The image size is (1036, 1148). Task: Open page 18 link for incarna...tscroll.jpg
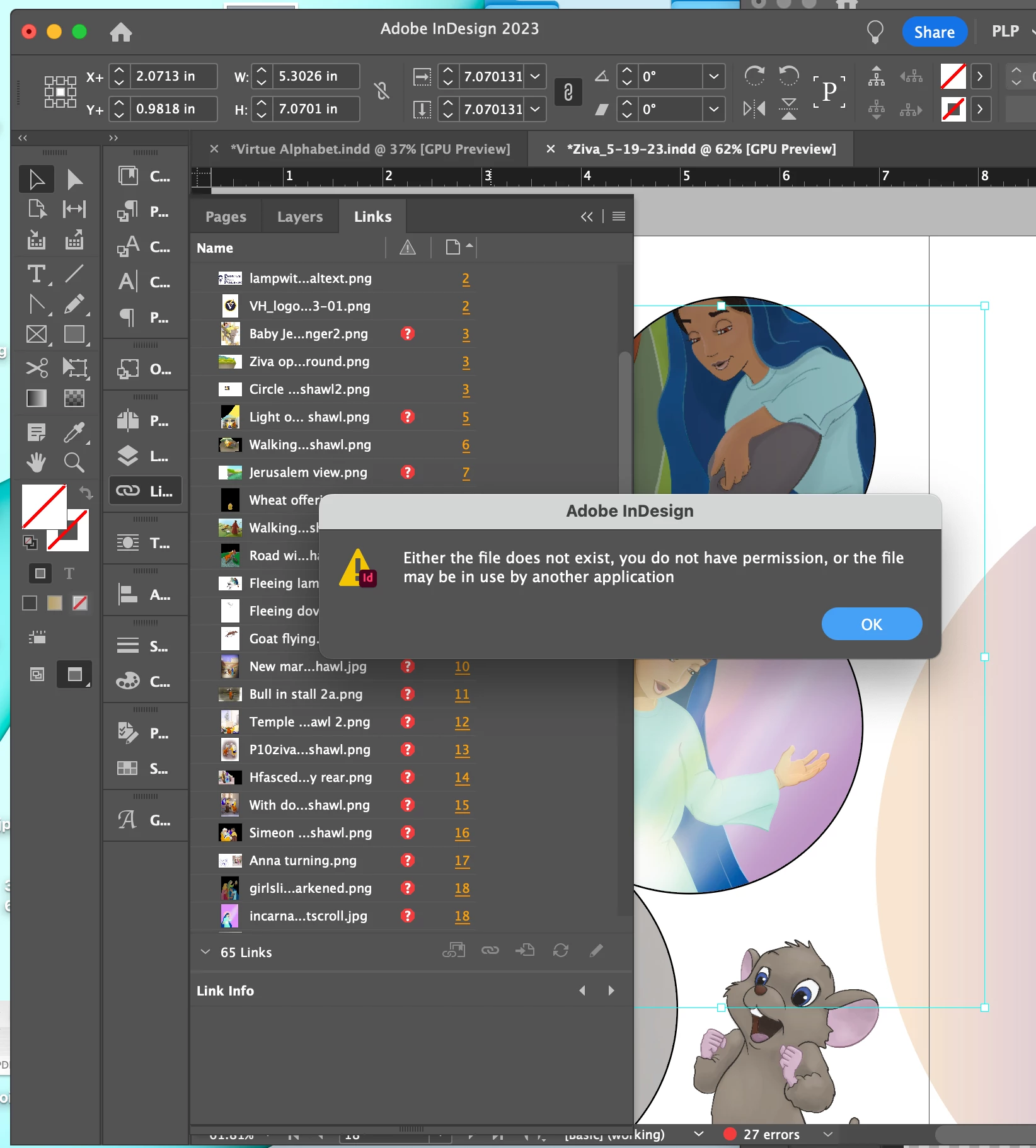(462, 916)
